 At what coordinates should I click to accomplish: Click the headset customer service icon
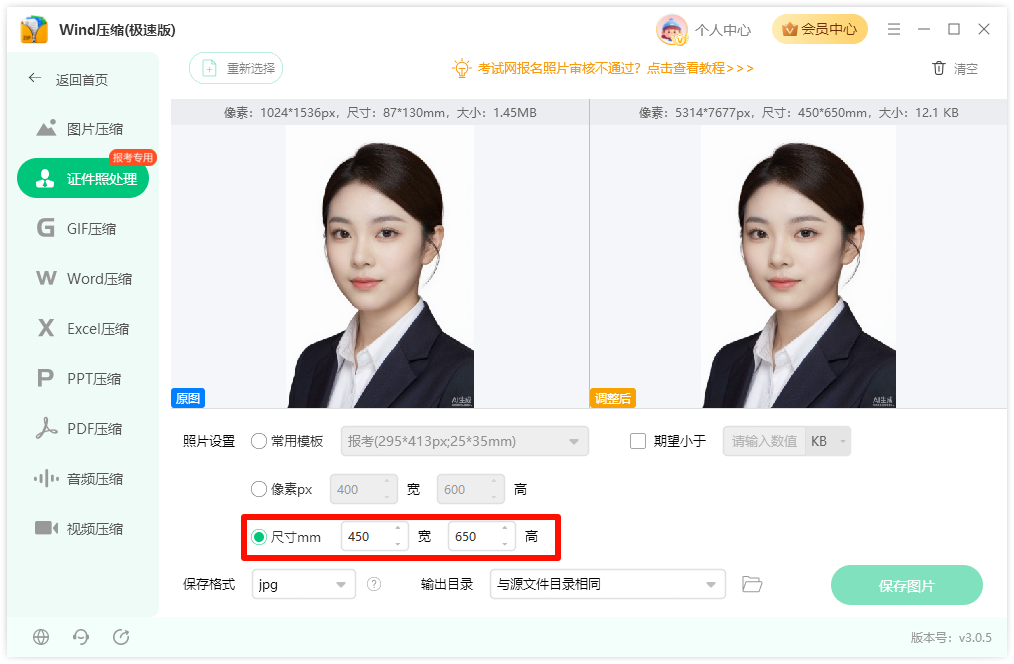(81, 637)
